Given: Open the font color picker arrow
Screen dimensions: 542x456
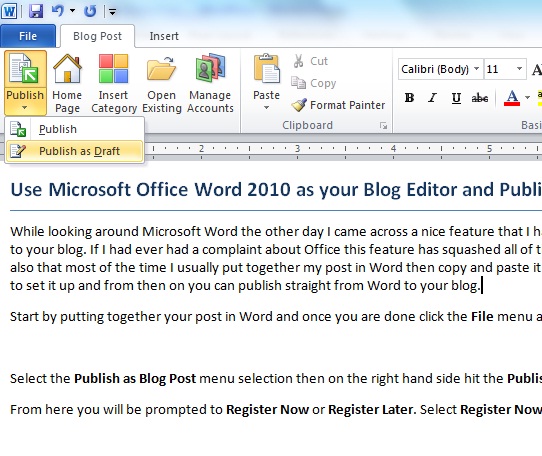Looking at the screenshot, I should click(x=527, y=98).
